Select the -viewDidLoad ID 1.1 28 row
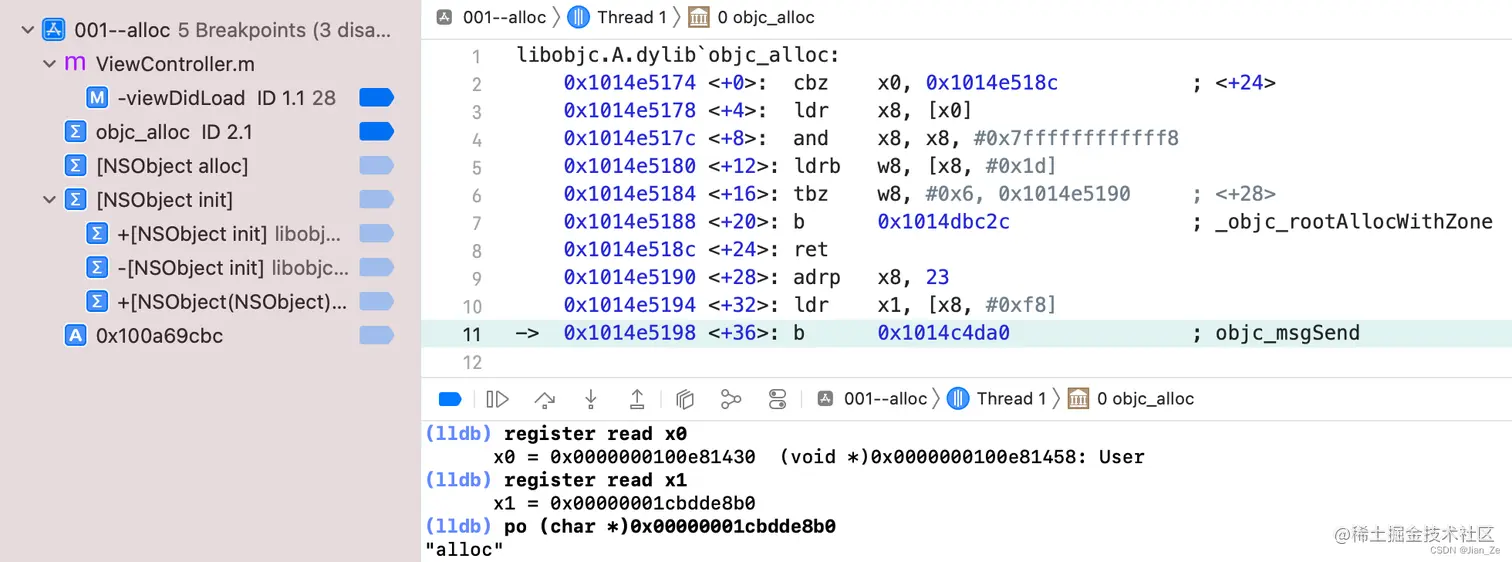The image size is (1512, 562). pos(210,98)
